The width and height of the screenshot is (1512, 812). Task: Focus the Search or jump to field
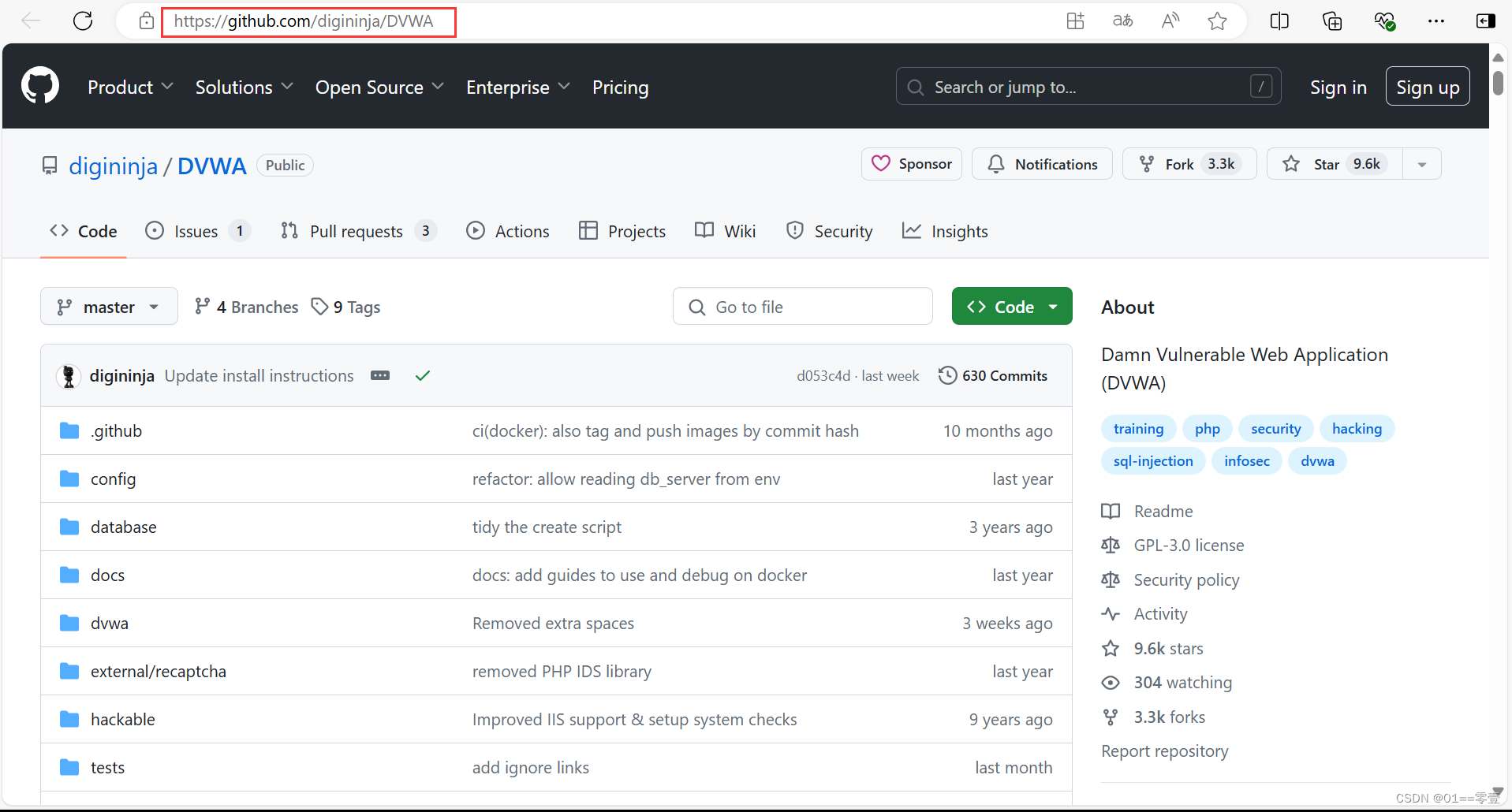pyautogui.click(x=1088, y=87)
